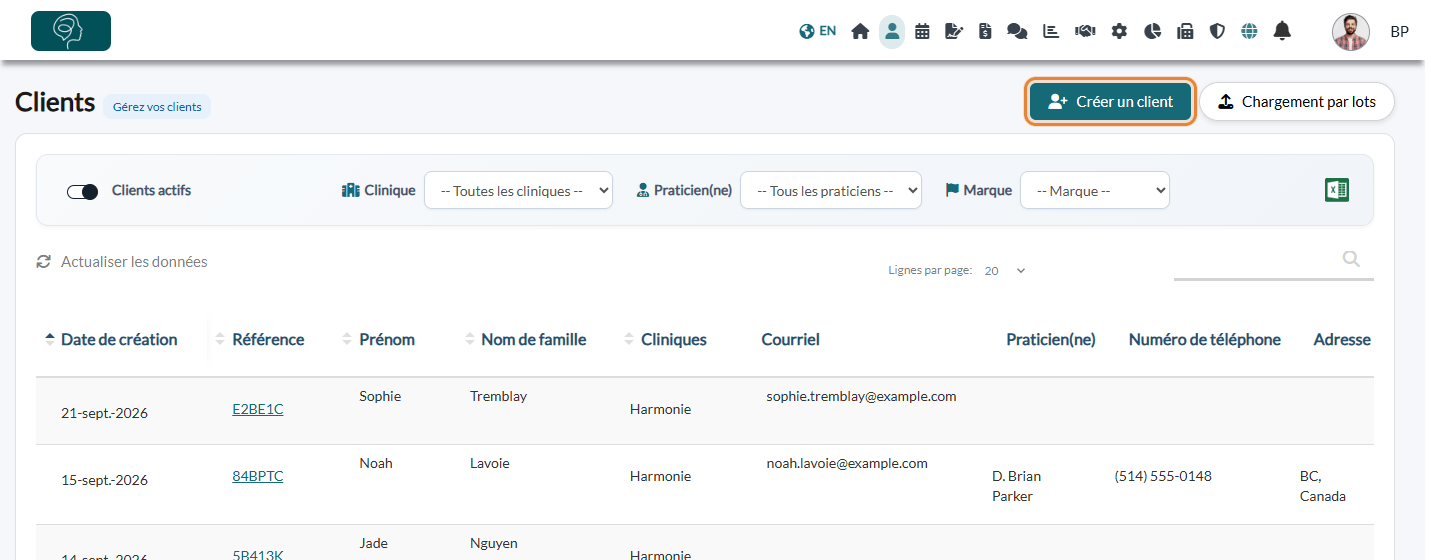1440x560 pixels.
Task: Click Actualiser les données
Action: click(134, 261)
